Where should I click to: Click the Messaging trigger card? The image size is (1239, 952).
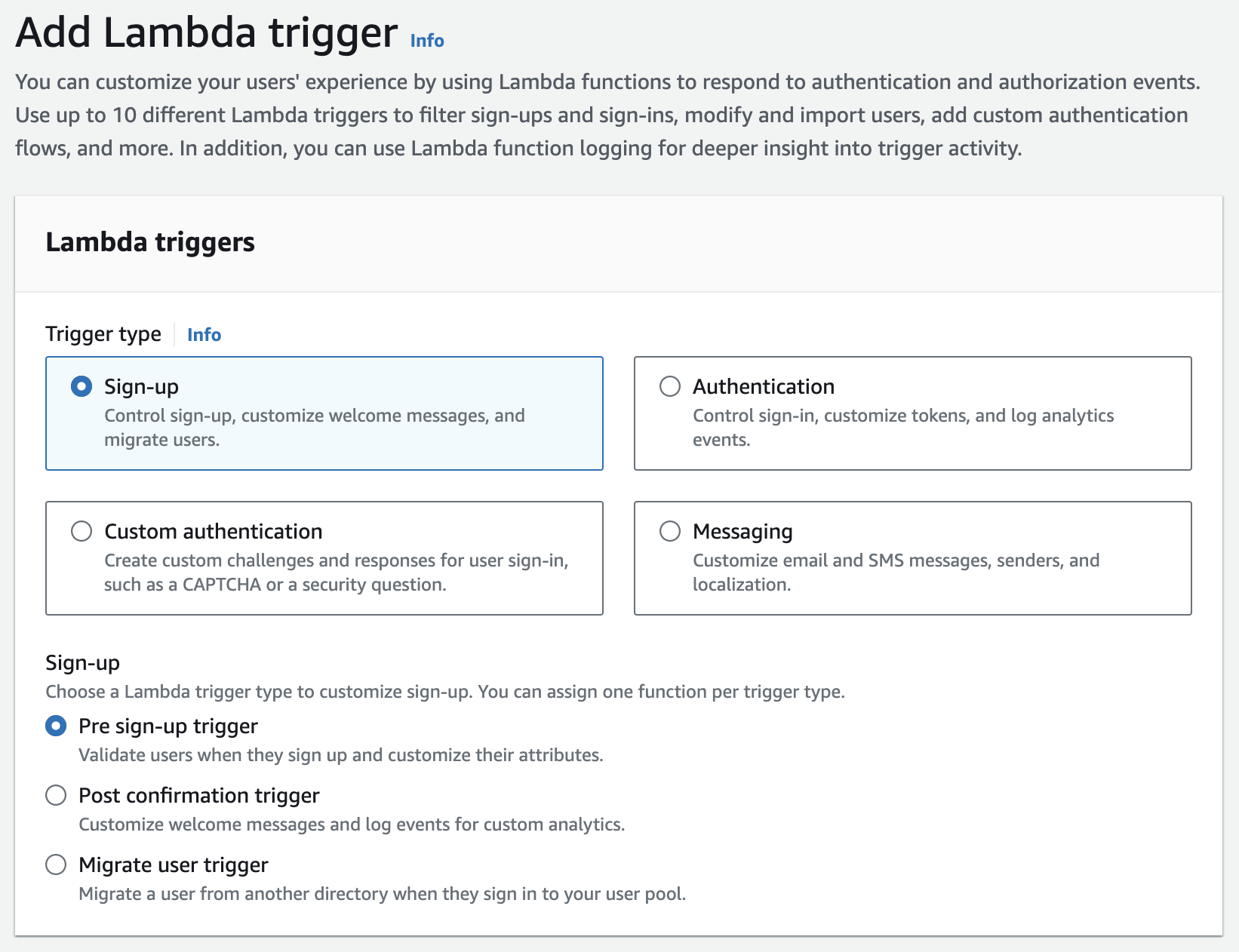tap(913, 558)
